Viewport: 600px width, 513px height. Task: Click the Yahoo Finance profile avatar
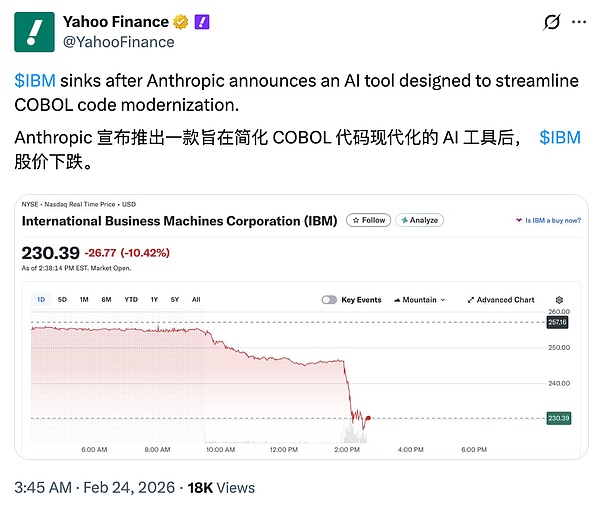(x=33, y=31)
